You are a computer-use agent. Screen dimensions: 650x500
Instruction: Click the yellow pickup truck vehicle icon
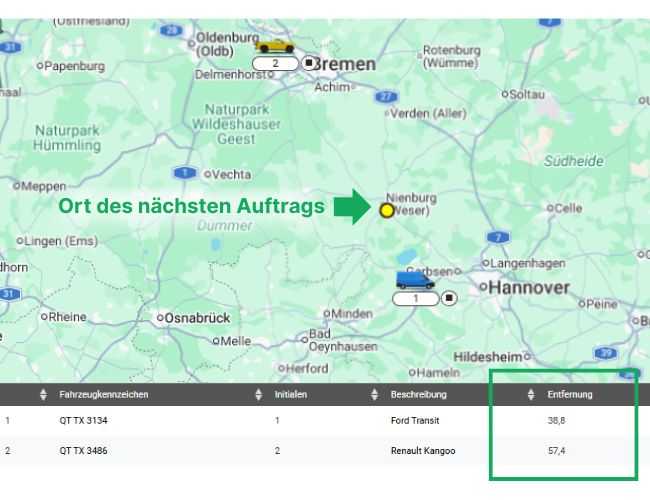pos(275,46)
